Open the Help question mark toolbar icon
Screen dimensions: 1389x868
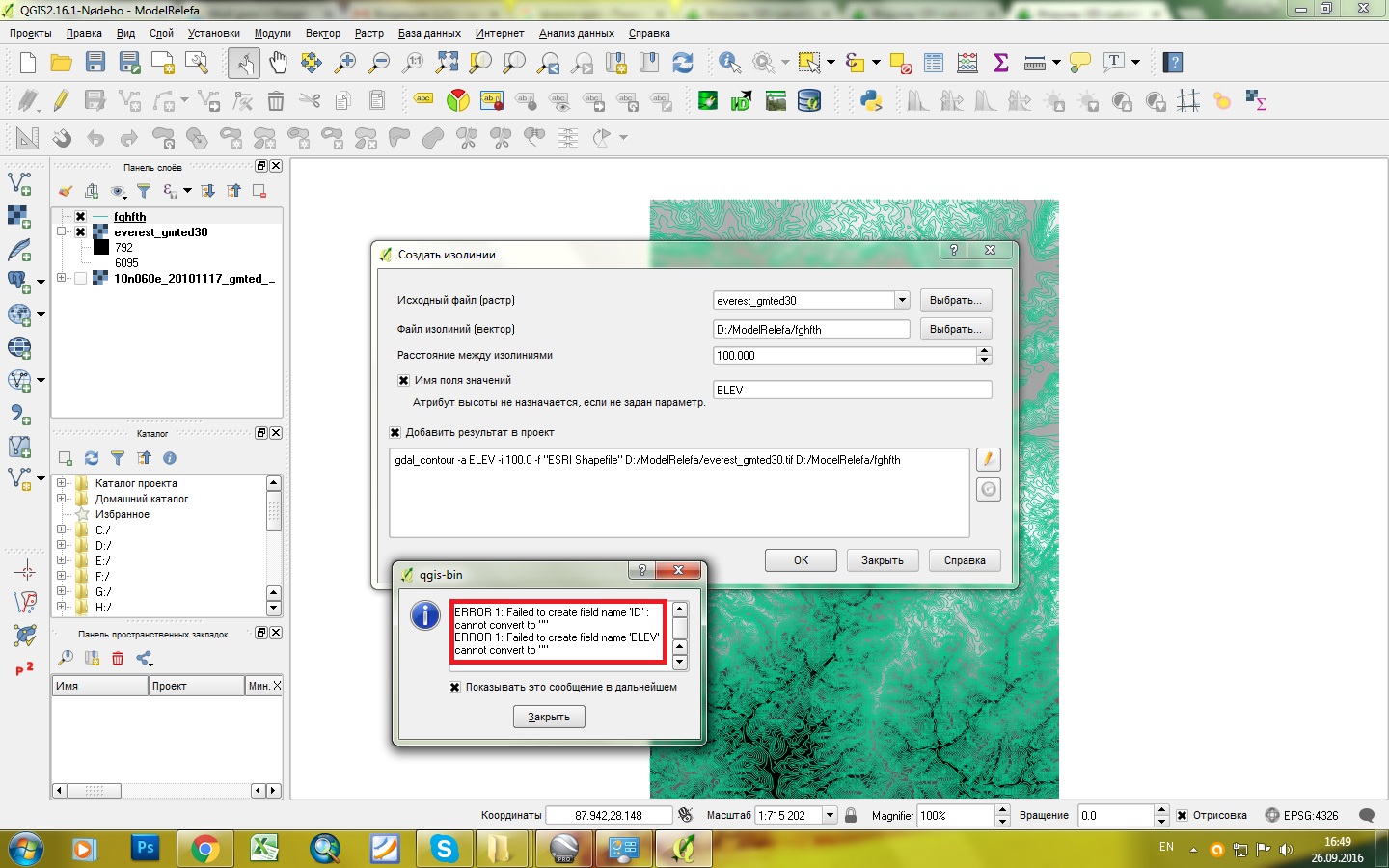click(x=1173, y=63)
